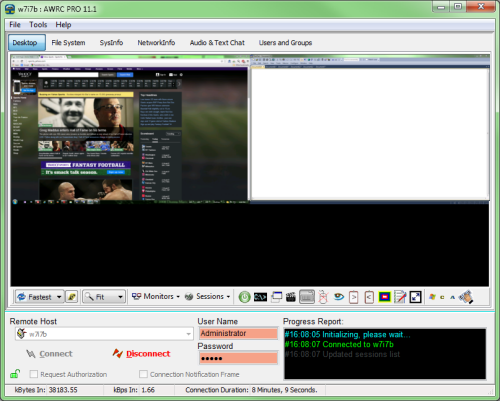Viewport: 500px width, 401px height.
Task: Click the remote Yahoo search box
Action: [x=68, y=75]
